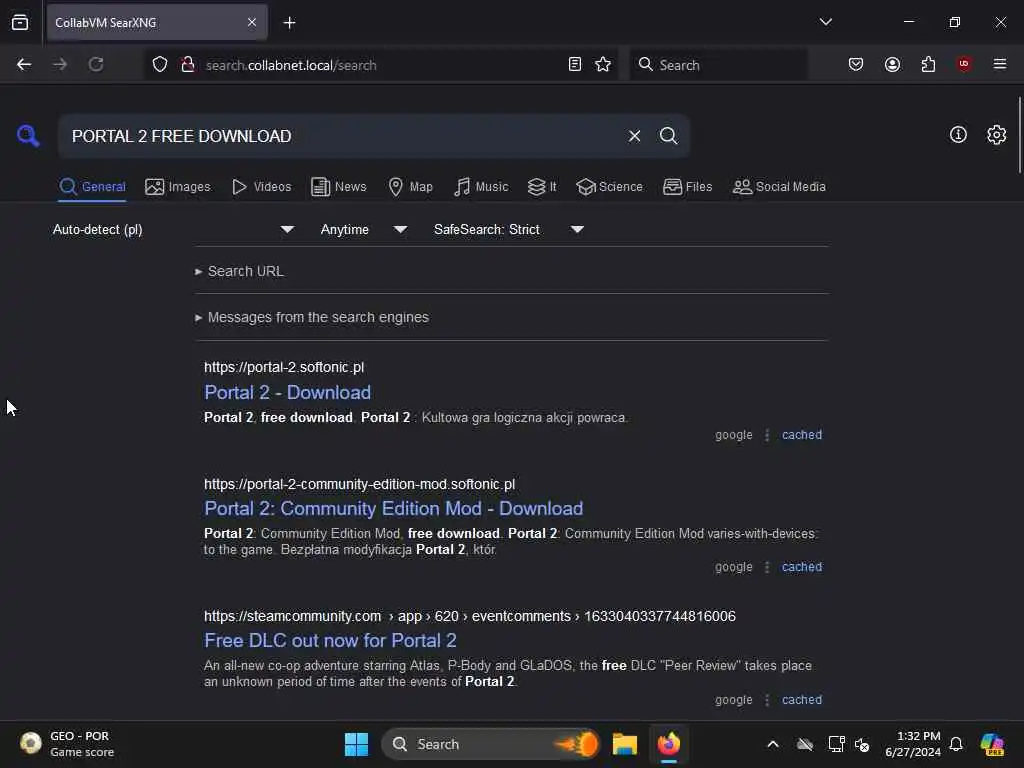Click the SearXNG query input field

[x=343, y=136]
